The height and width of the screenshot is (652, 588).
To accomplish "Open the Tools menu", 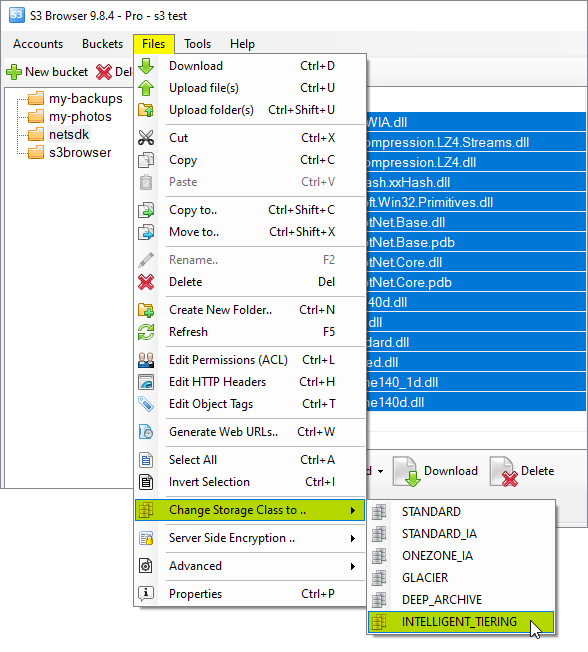I will tap(198, 44).
